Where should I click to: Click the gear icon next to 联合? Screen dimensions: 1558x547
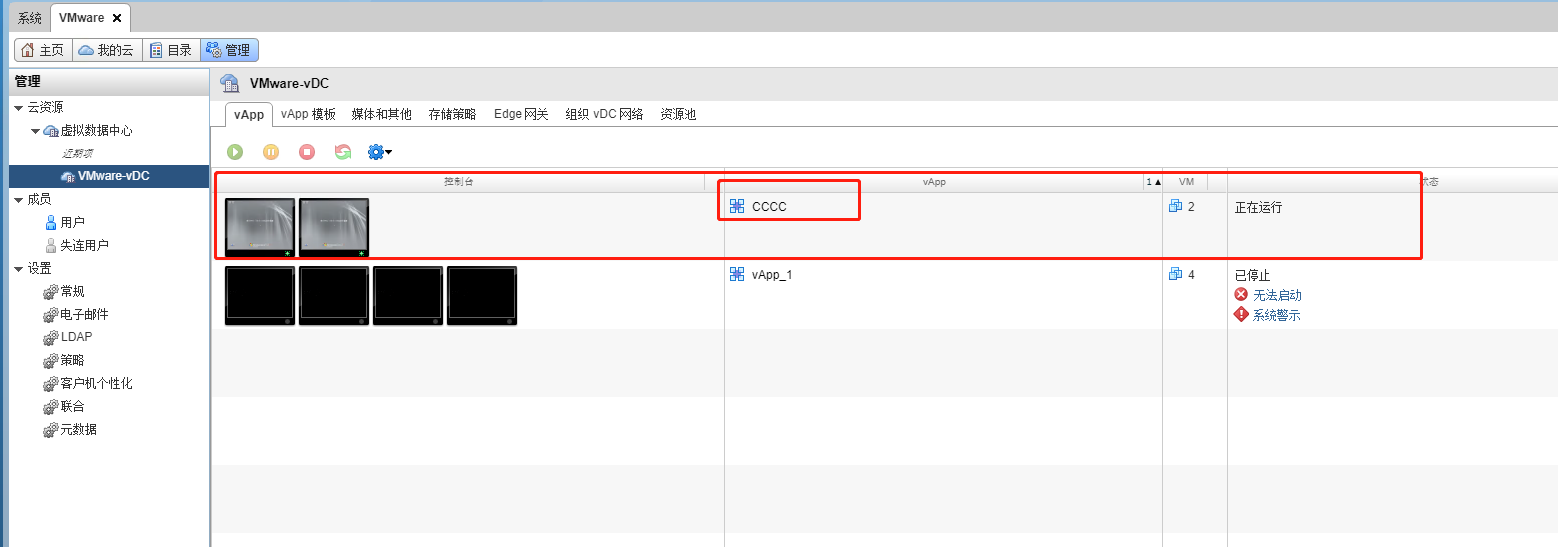click(x=50, y=407)
